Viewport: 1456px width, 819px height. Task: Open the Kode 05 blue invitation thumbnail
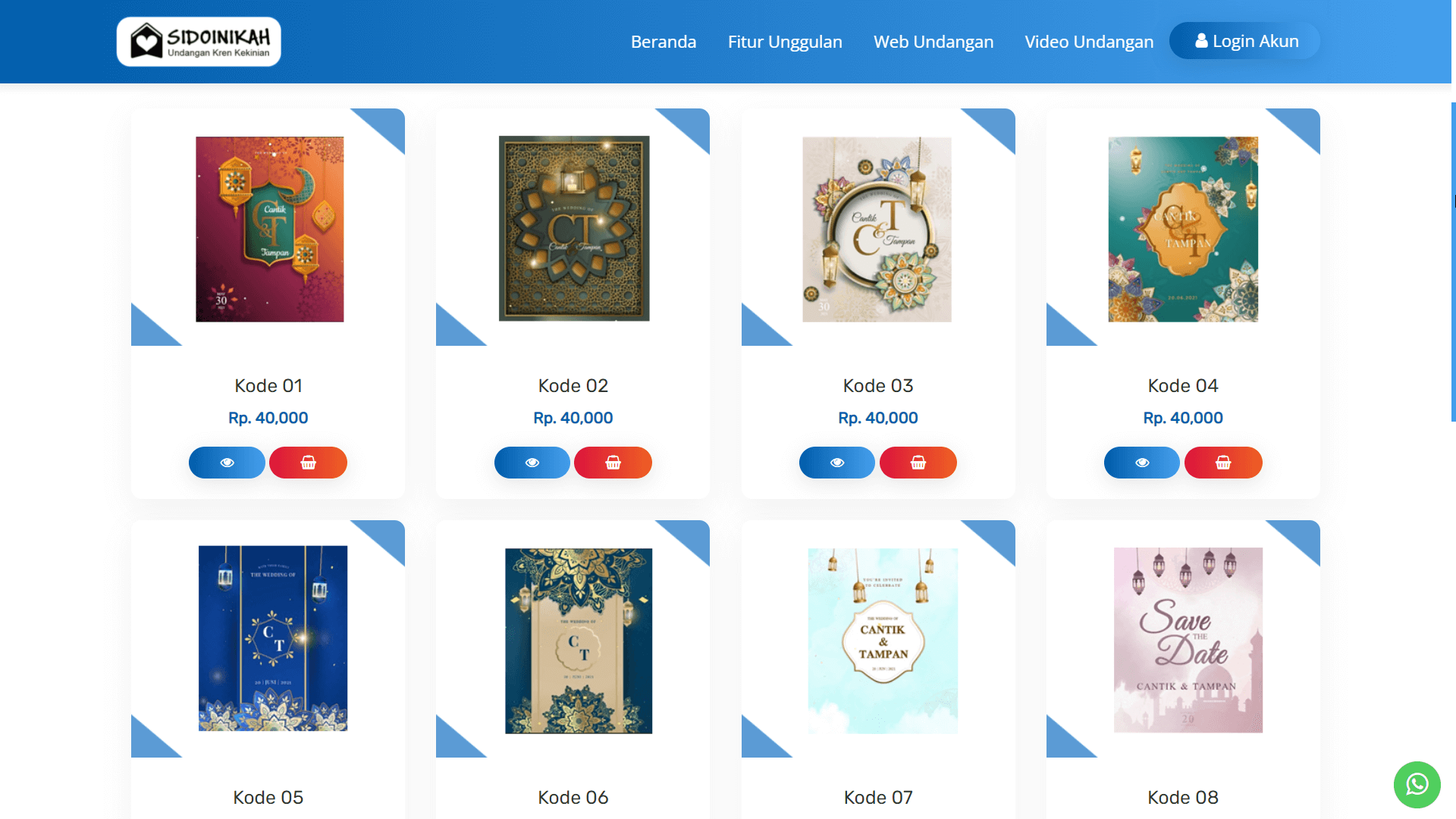tap(273, 639)
